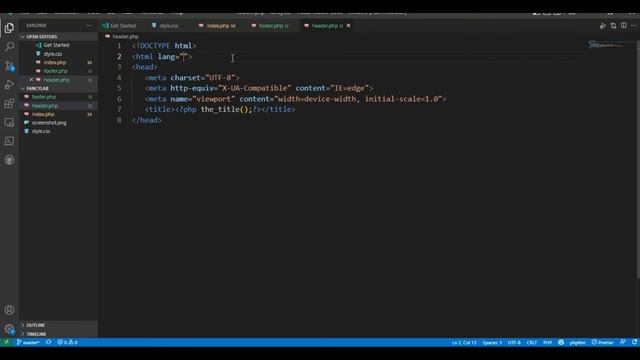Screen dimensions: 640x360
Task: Open the Run and Debug view
Action: (9, 84)
